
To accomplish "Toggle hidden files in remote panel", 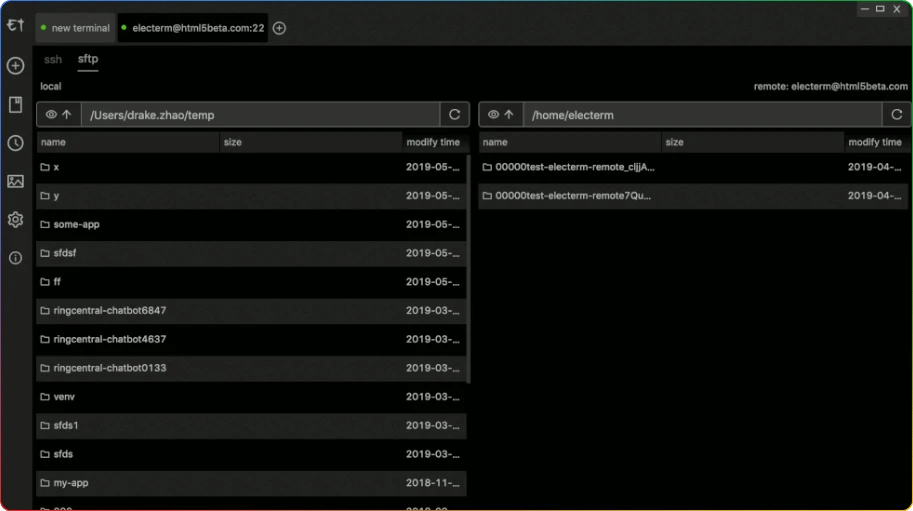I will coord(493,115).
